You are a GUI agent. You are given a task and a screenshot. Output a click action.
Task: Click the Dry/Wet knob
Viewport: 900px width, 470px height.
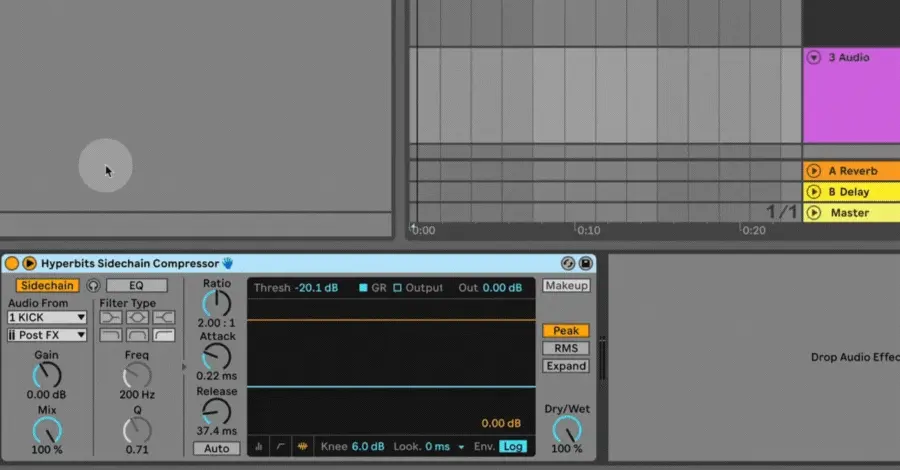[x=567, y=429]
